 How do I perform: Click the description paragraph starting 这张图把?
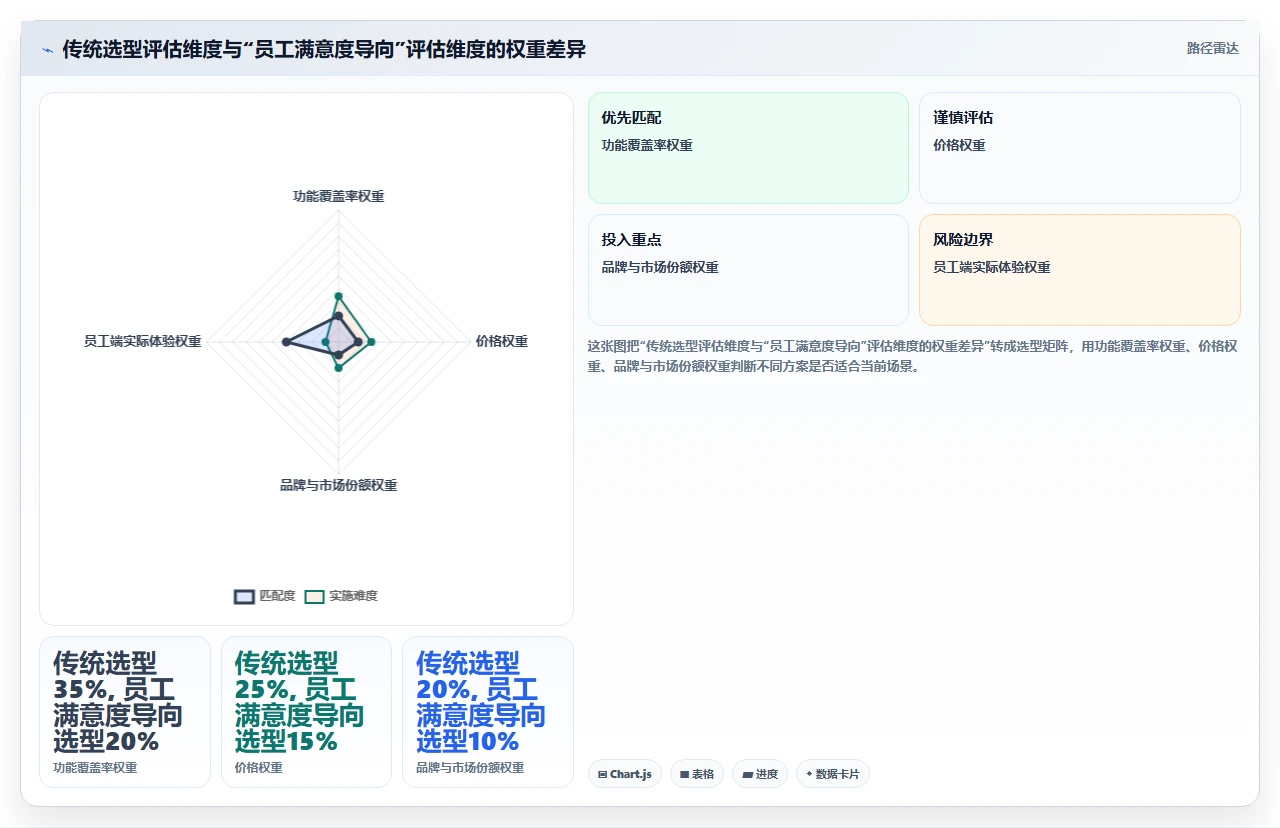click(913, 356)
